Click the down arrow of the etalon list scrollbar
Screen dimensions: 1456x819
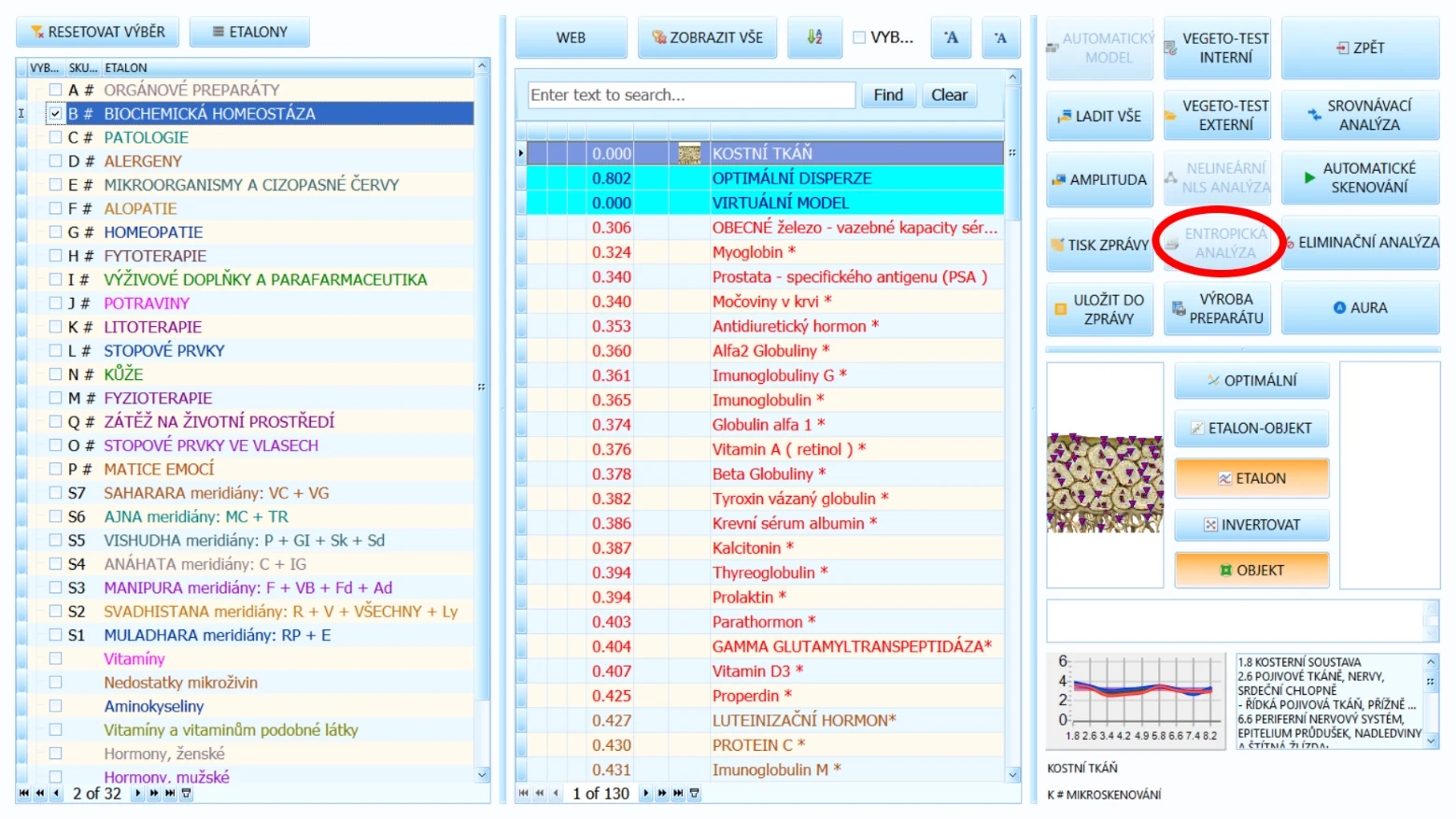click(x=483, y=774)
